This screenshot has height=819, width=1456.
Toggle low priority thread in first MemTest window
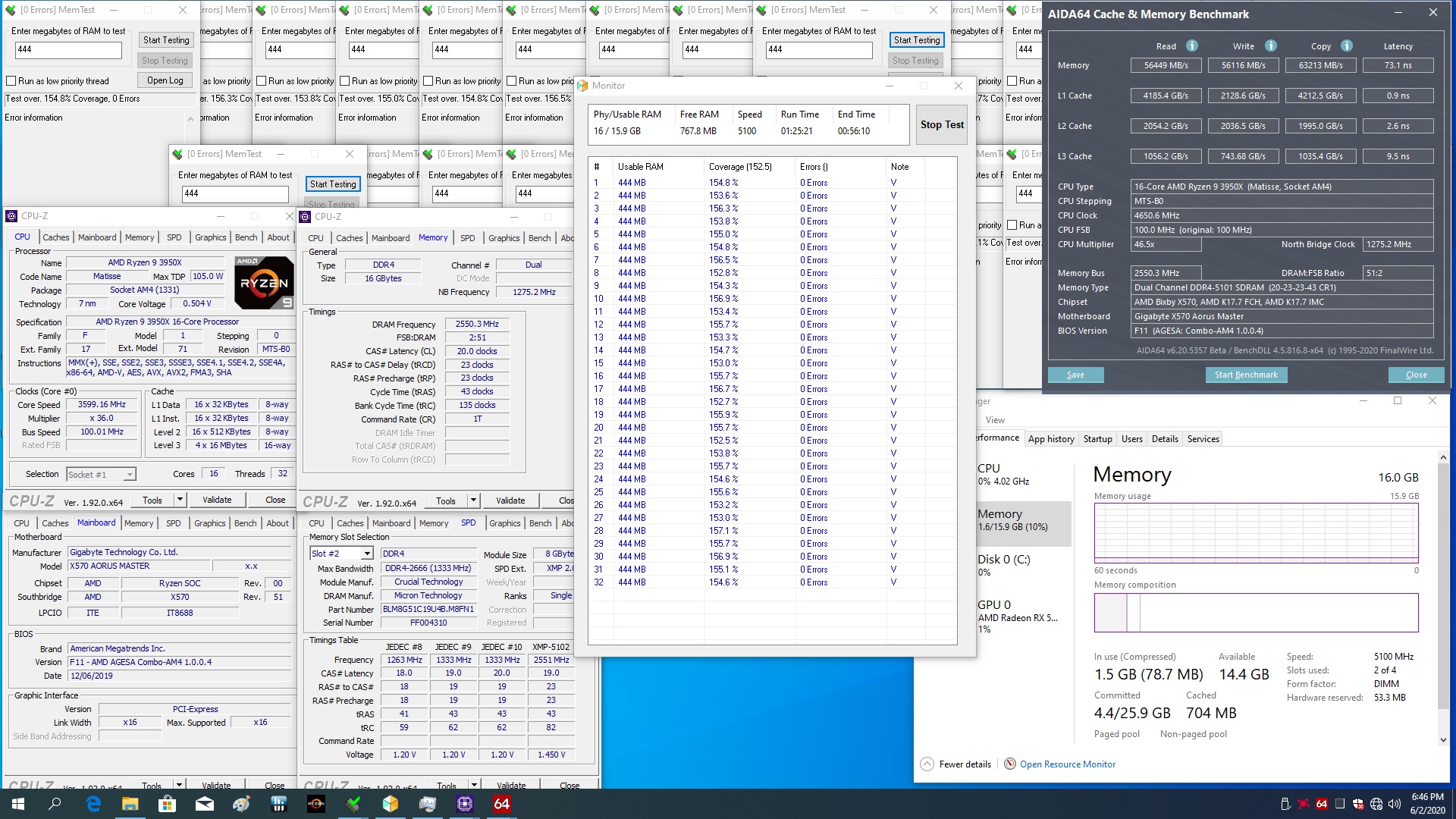click(x=11, y=81)
